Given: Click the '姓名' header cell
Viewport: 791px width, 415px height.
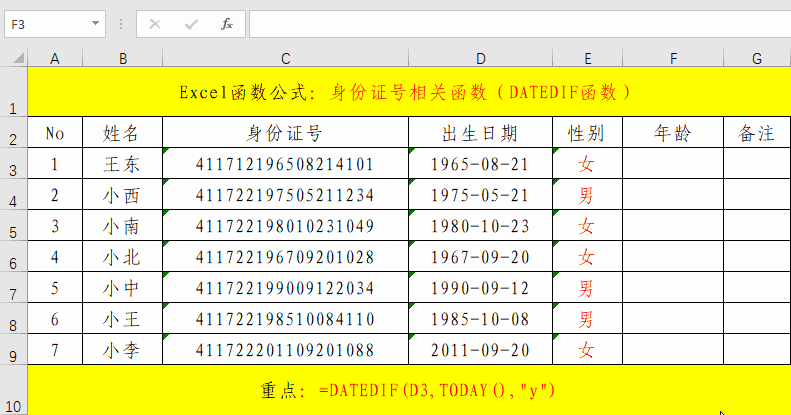Looking at the screenshot, I should point(123,133).
